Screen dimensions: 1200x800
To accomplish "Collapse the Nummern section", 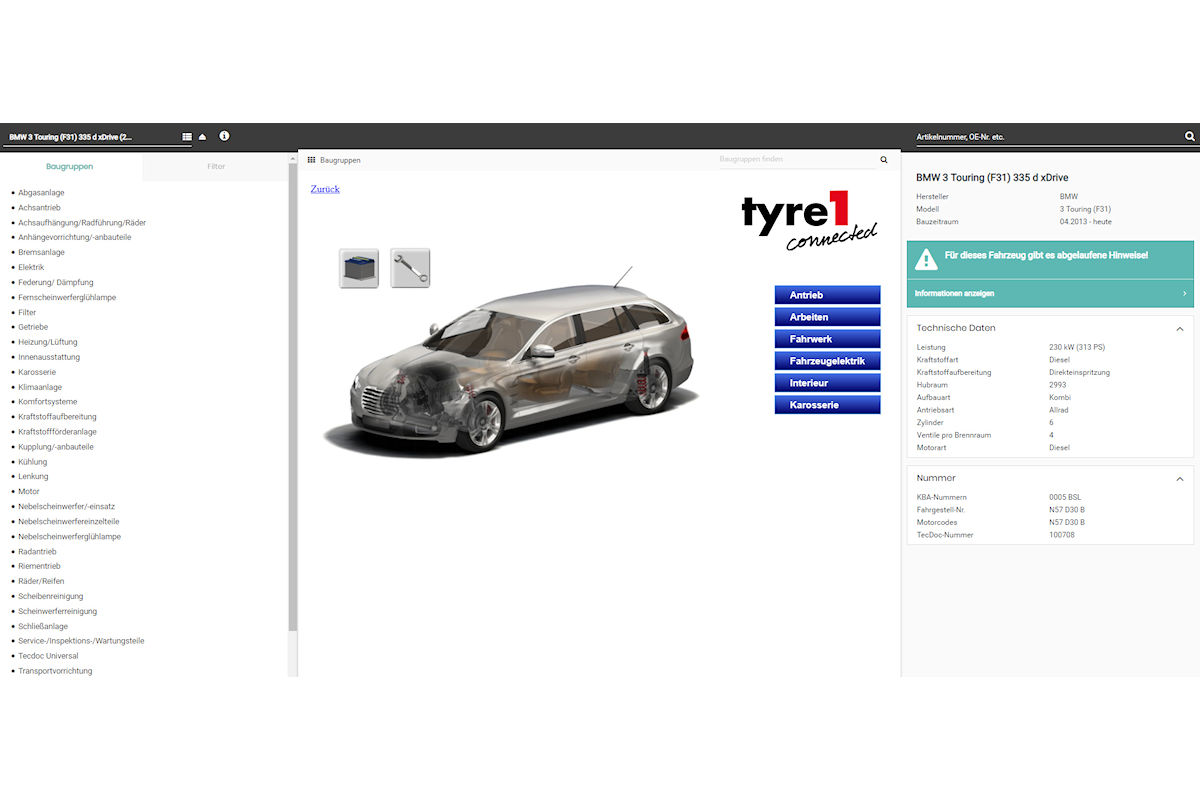I will (x=1180, y=479).
